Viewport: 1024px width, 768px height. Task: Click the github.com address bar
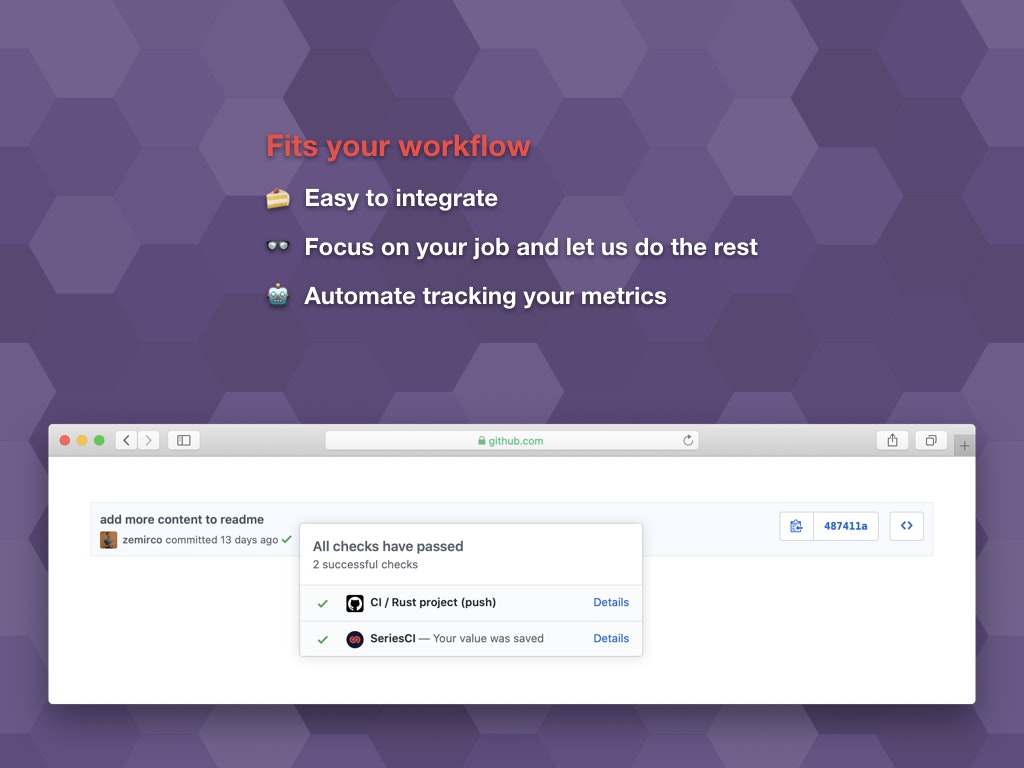pos(512,440)
